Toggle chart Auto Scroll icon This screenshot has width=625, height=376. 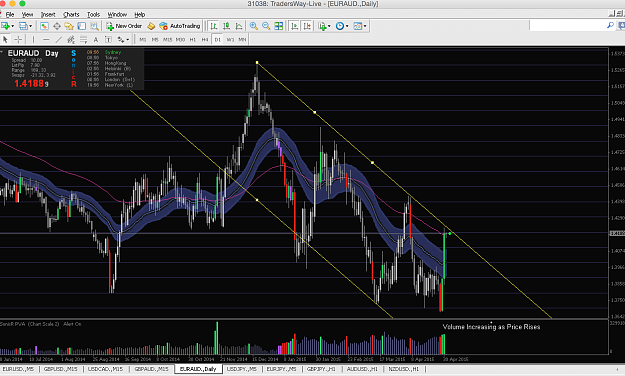294,26
